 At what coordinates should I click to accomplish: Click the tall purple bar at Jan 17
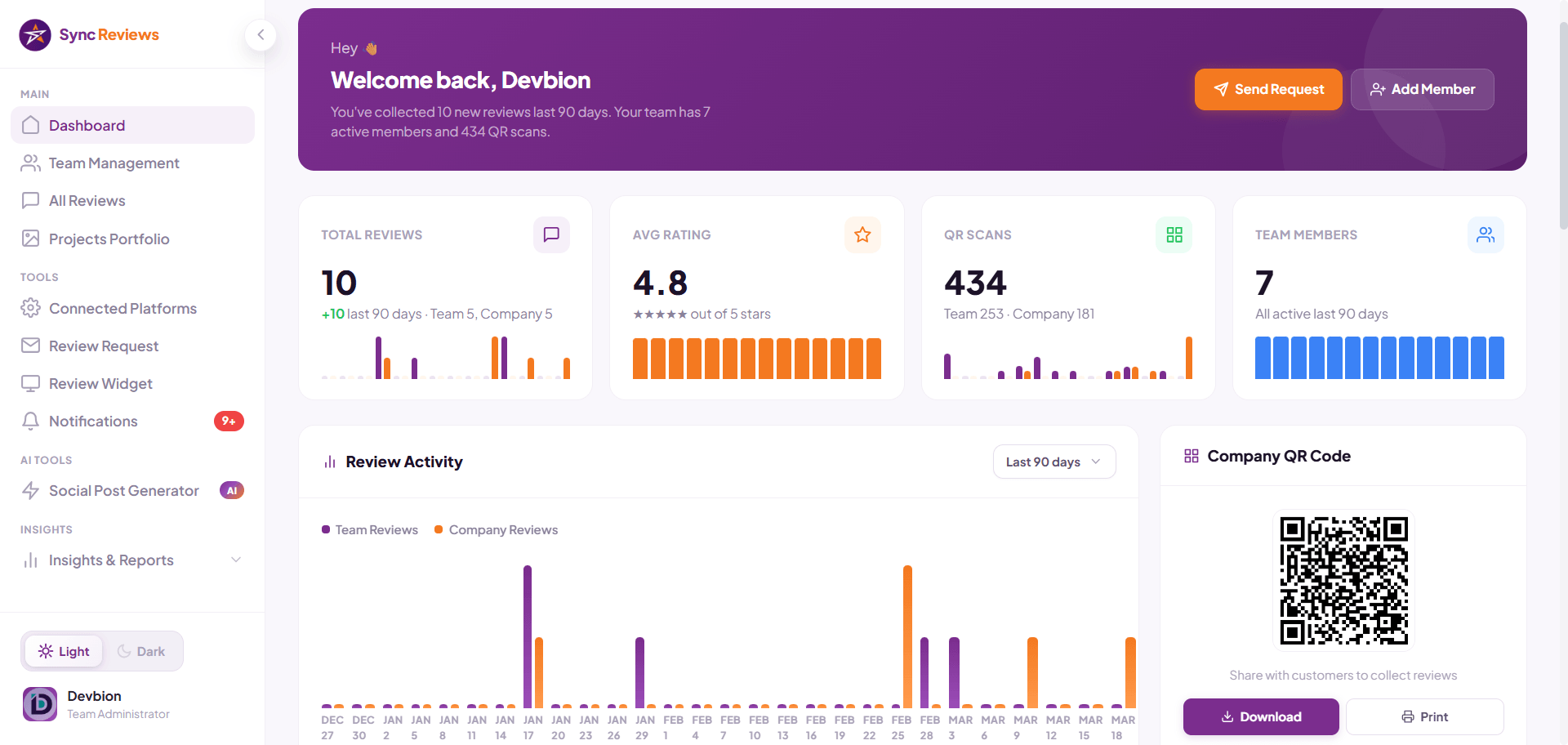pyautogui.click(x=528, y=636)
